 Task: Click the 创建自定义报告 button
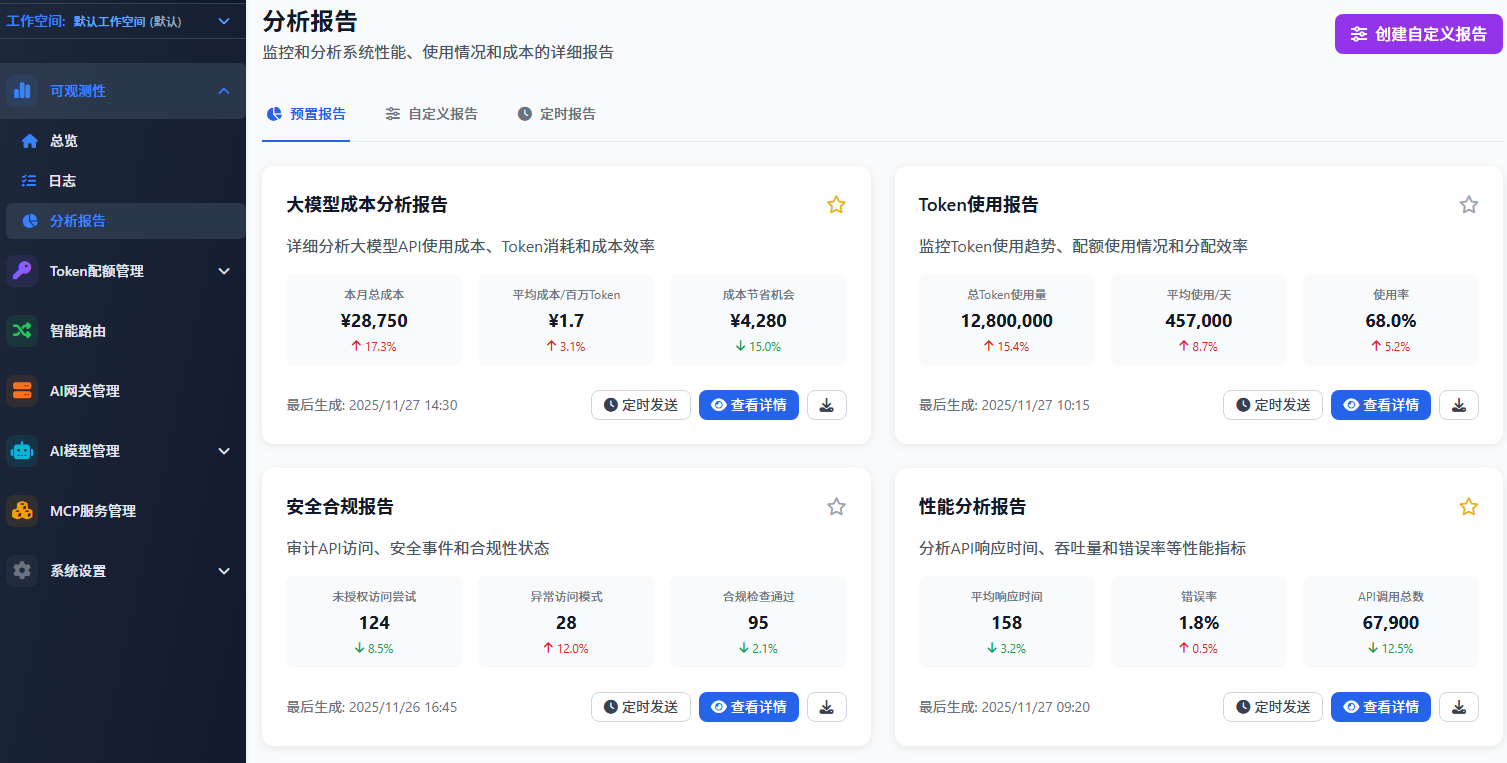(x=1418, y=34)
